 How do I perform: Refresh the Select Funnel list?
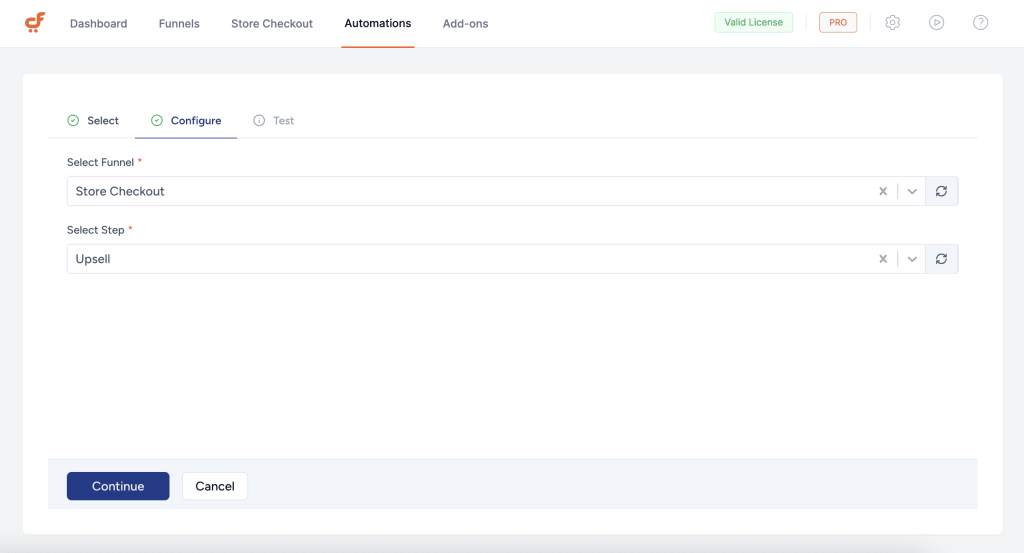click(941, 191)
